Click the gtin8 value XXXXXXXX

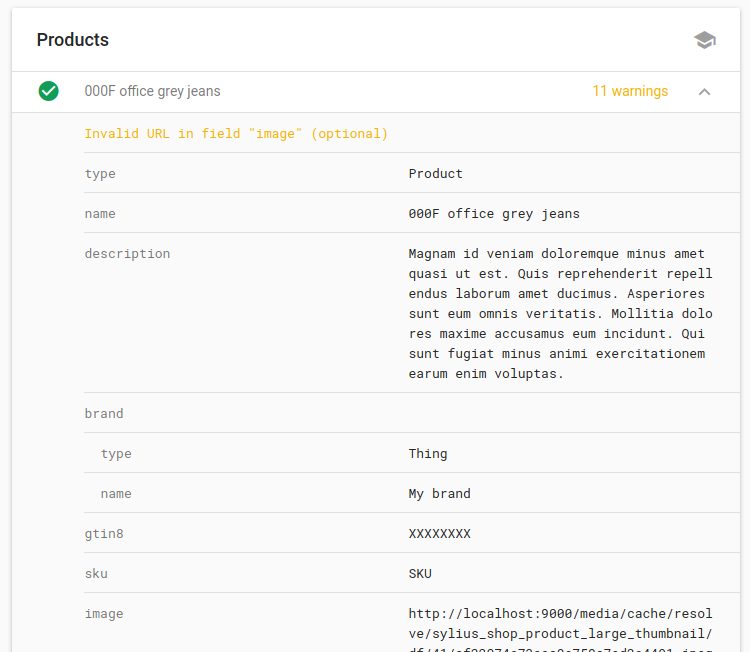click(x=439, y=533)
